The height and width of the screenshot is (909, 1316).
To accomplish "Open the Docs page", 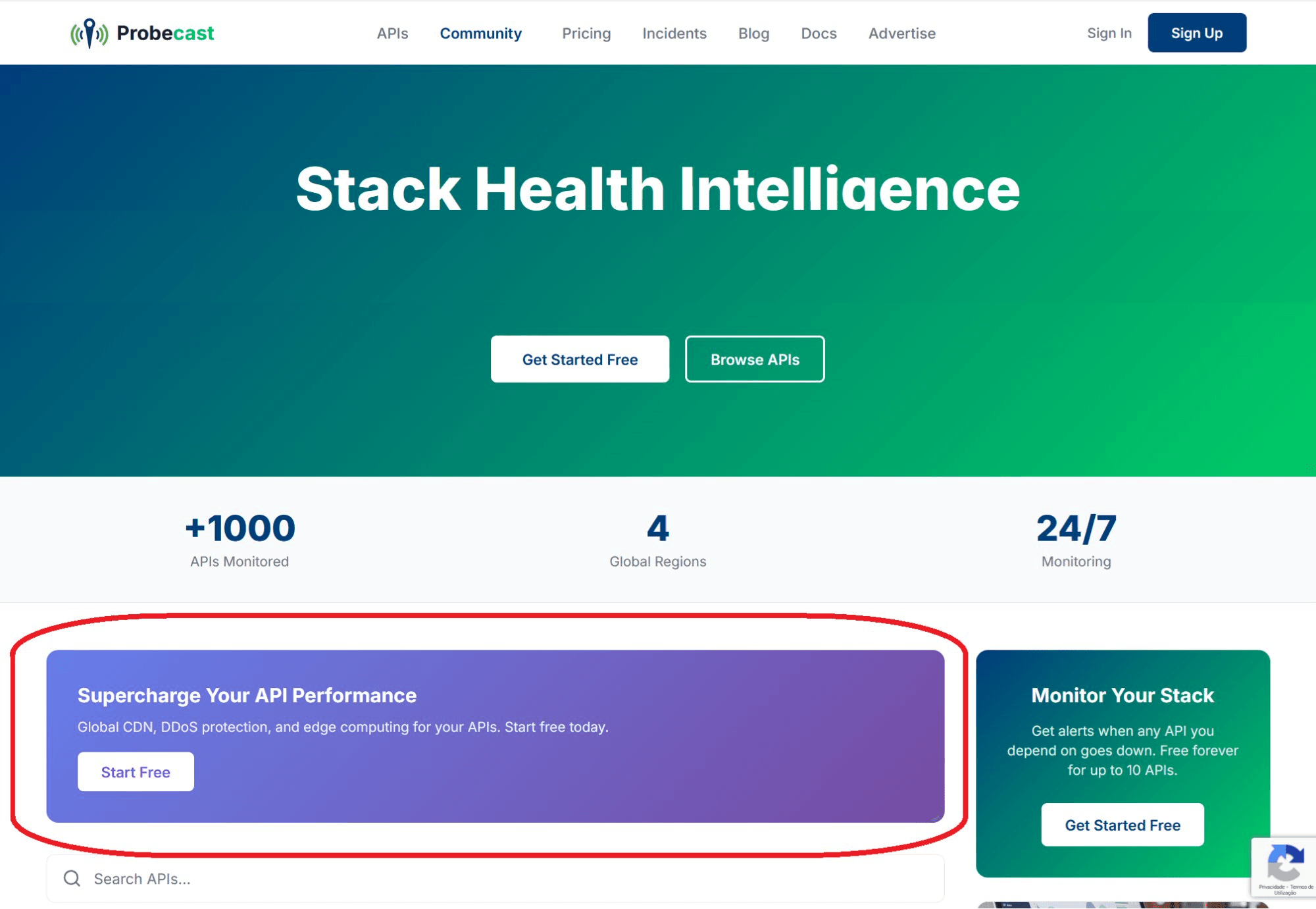I will 819,33.
